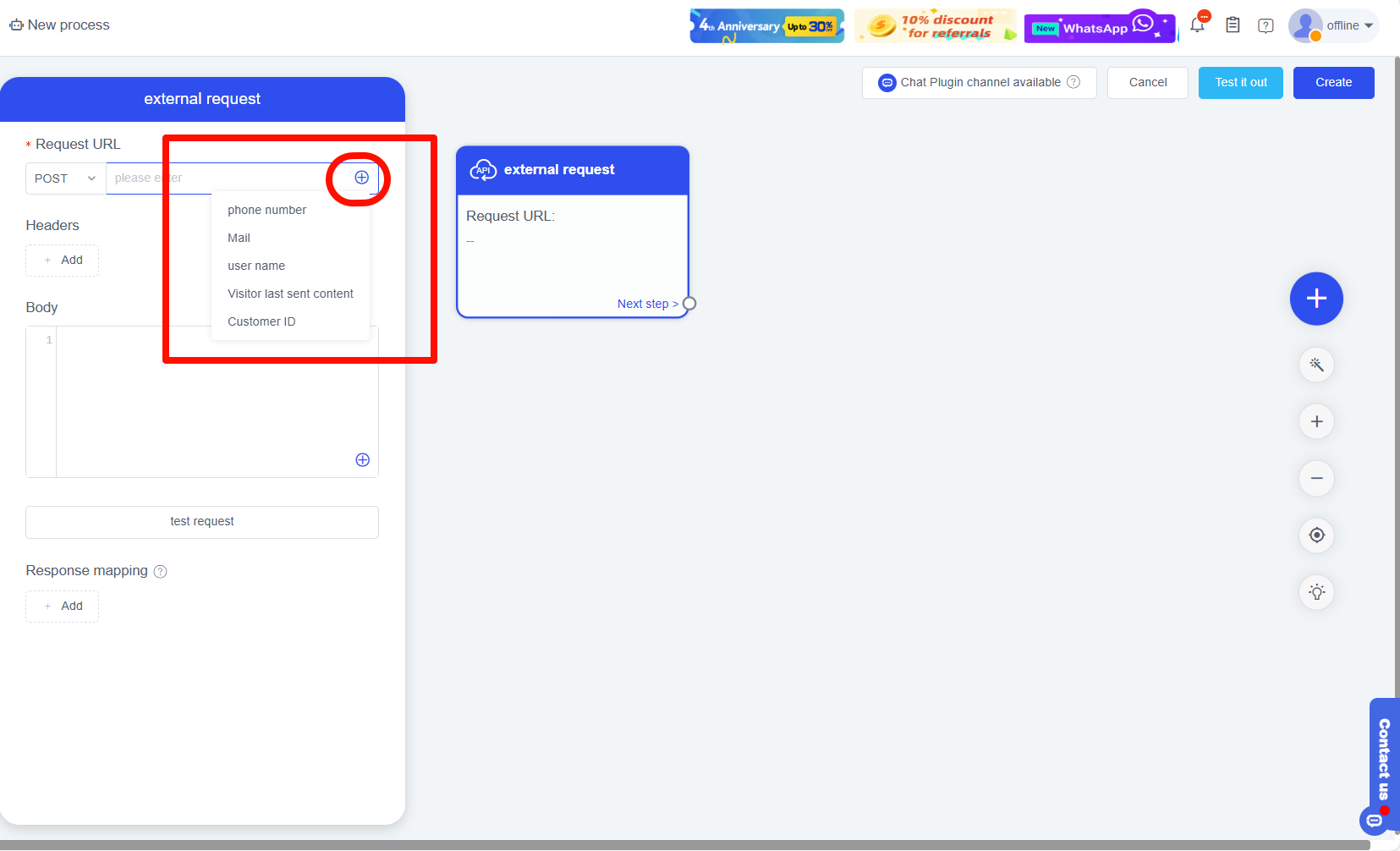Click the 4th Anniversary promotion banner
Screen dimensions: 1400x851
click(767, 25)
